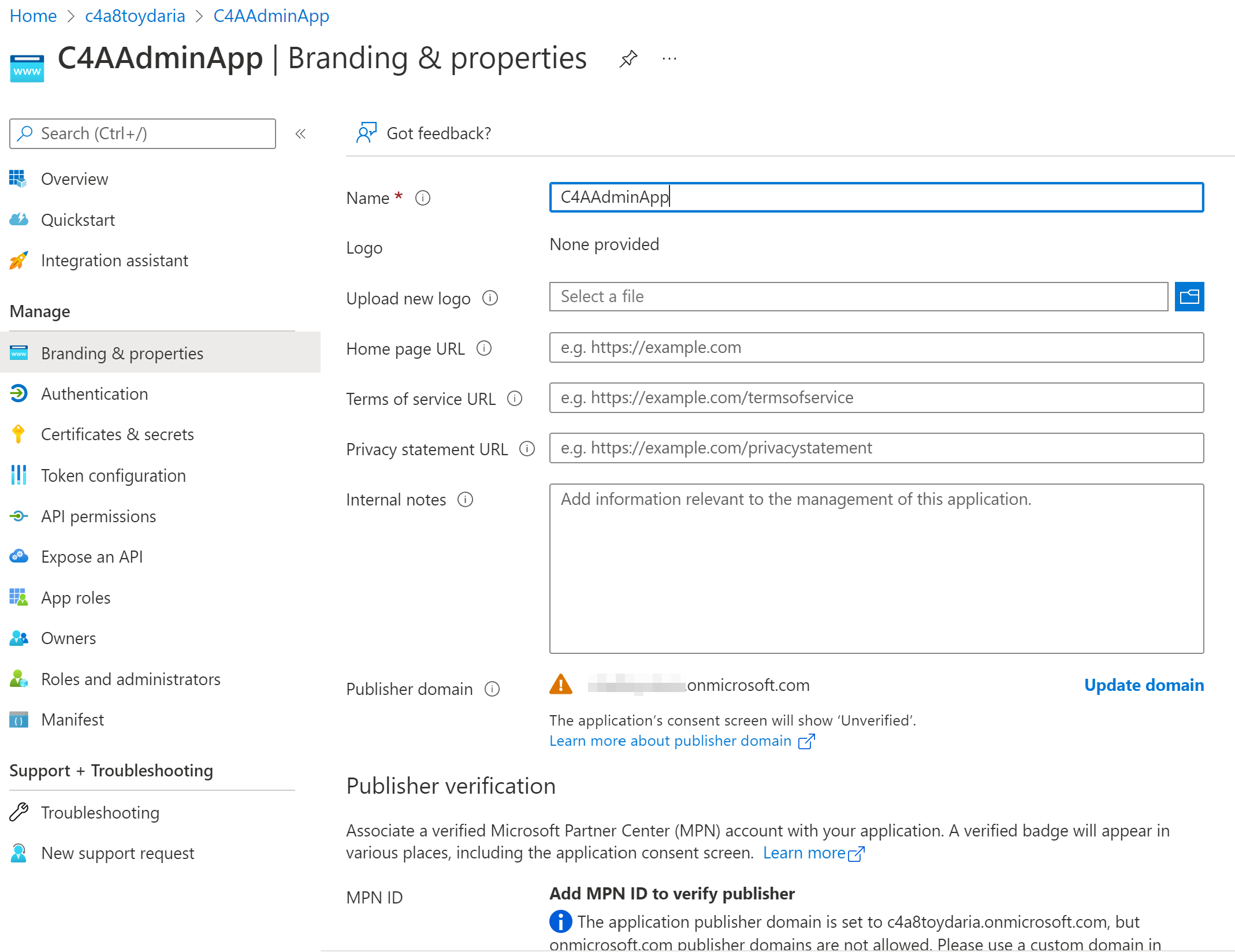
Task: Select Branding & properties menu item
Action: 160,353
